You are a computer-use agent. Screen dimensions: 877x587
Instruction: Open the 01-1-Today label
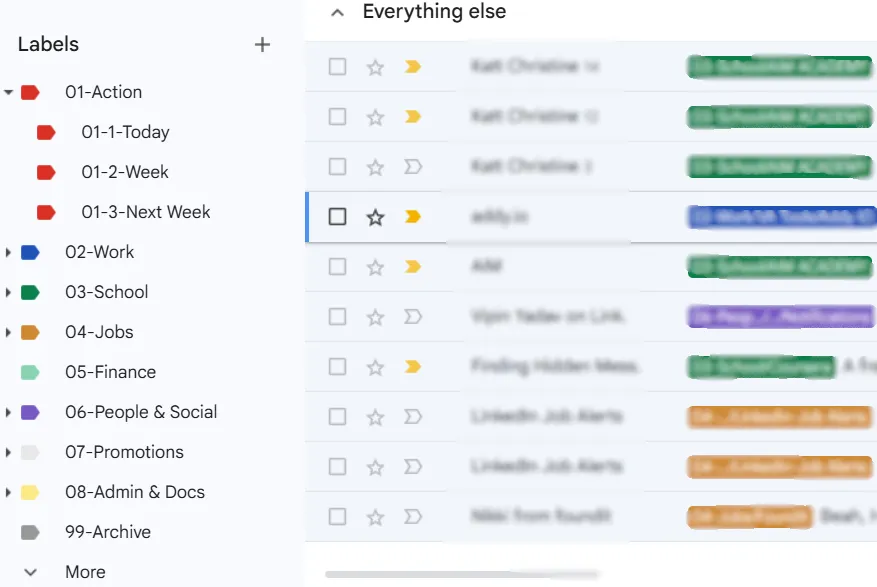[x=125, y=132]
